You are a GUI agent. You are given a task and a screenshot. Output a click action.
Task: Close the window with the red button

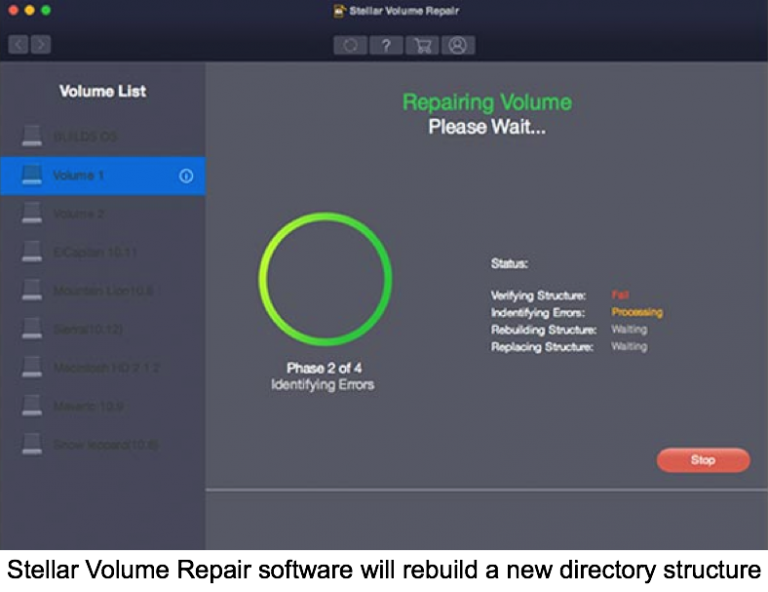click(13, 10)
